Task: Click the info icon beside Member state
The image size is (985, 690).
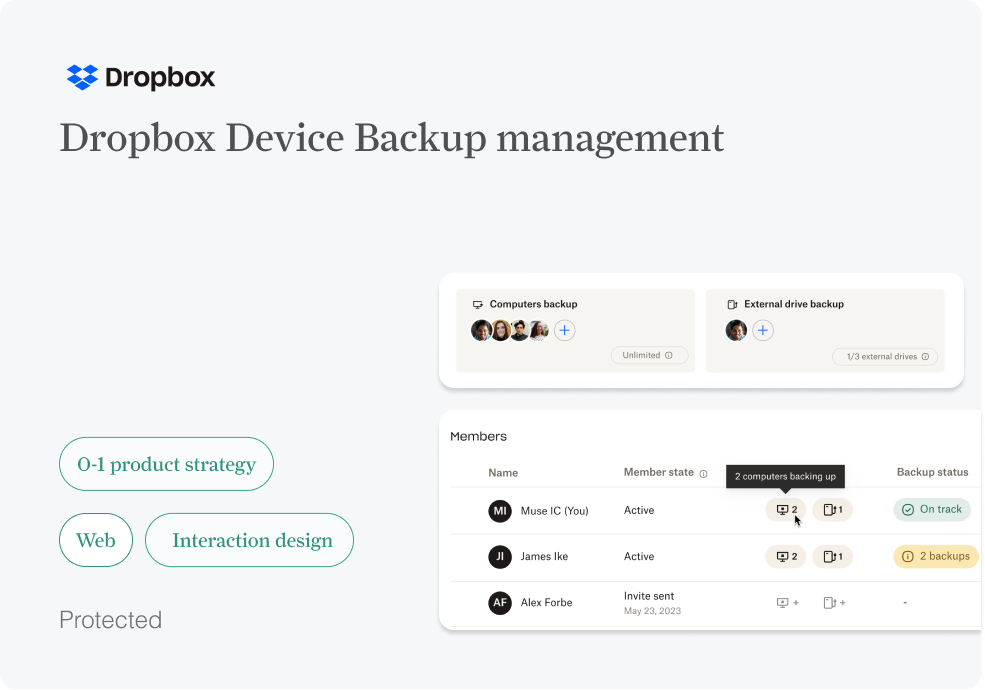Action: 703,473
